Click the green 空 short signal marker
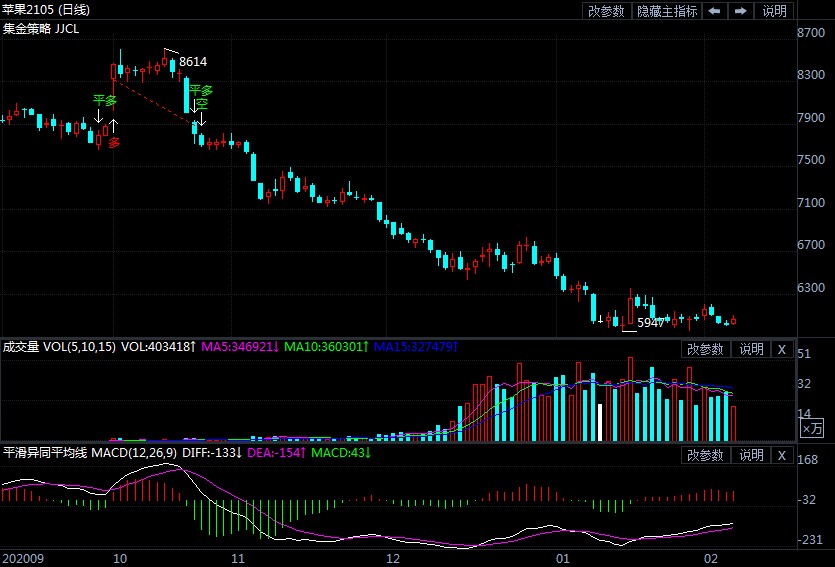 201,104
